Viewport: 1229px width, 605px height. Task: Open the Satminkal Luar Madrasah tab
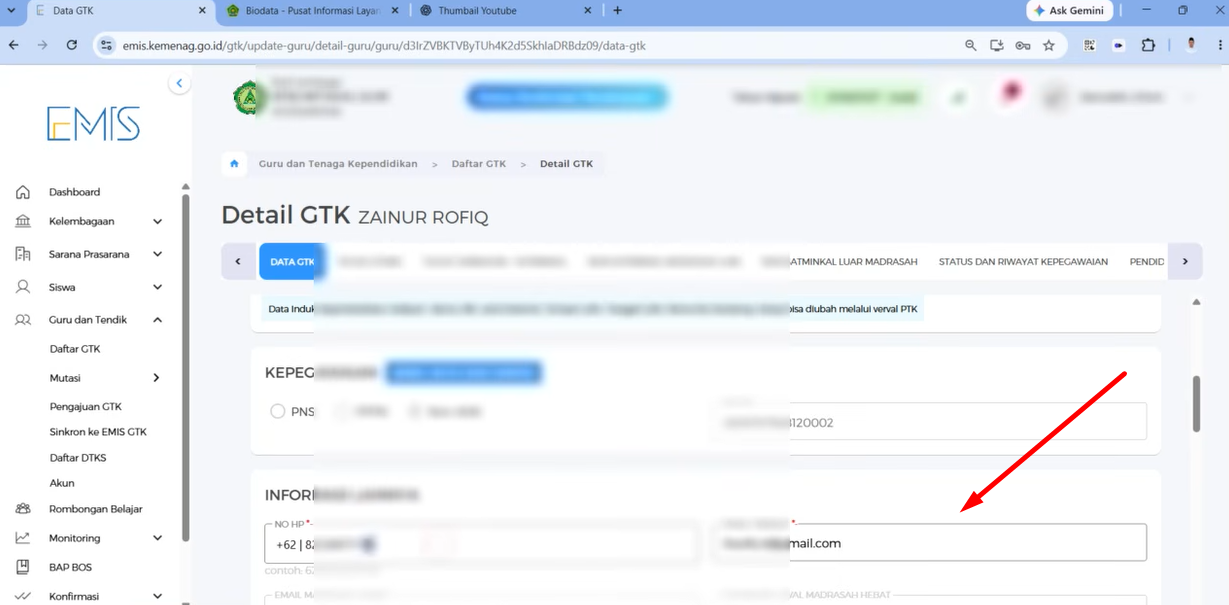click(838, 262)
